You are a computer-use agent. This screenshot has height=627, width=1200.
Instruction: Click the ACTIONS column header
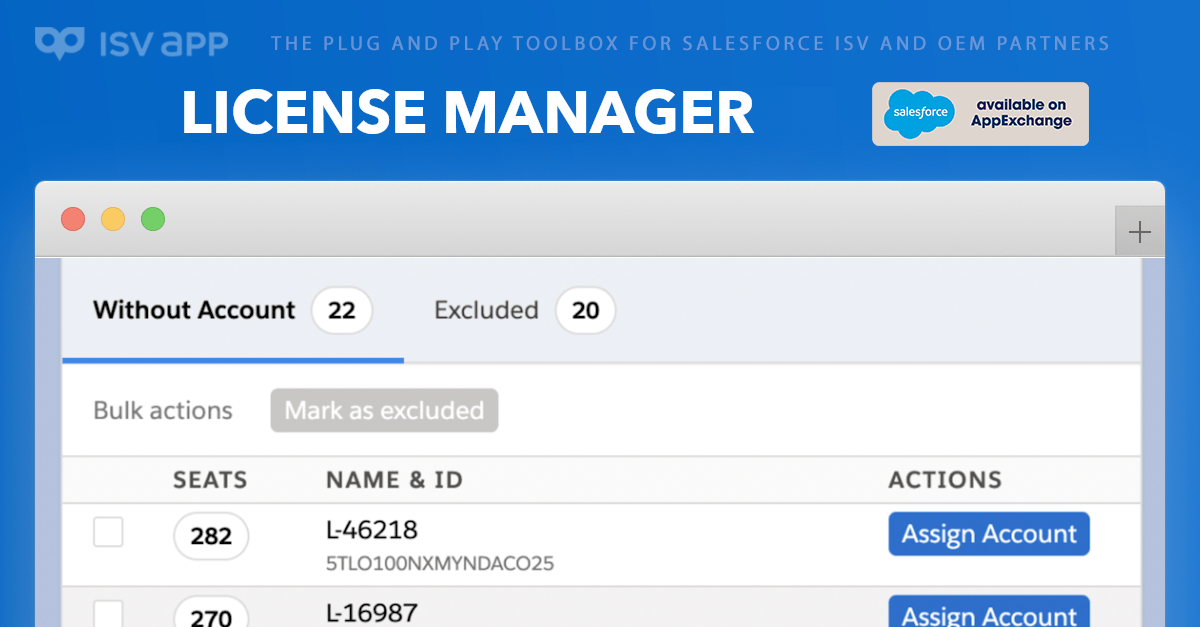(945, 480)
